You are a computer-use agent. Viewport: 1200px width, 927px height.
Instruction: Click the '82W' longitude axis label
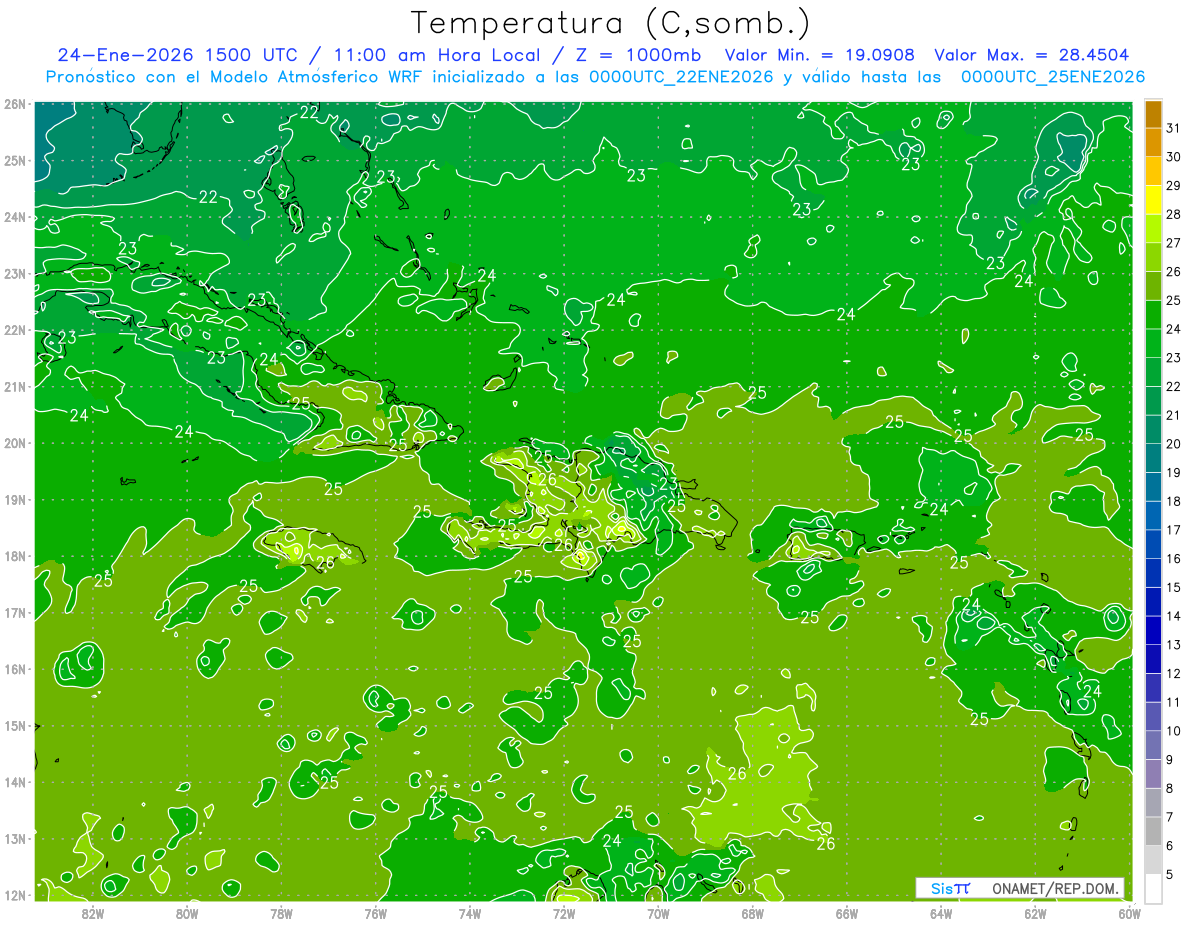(92, 912)
